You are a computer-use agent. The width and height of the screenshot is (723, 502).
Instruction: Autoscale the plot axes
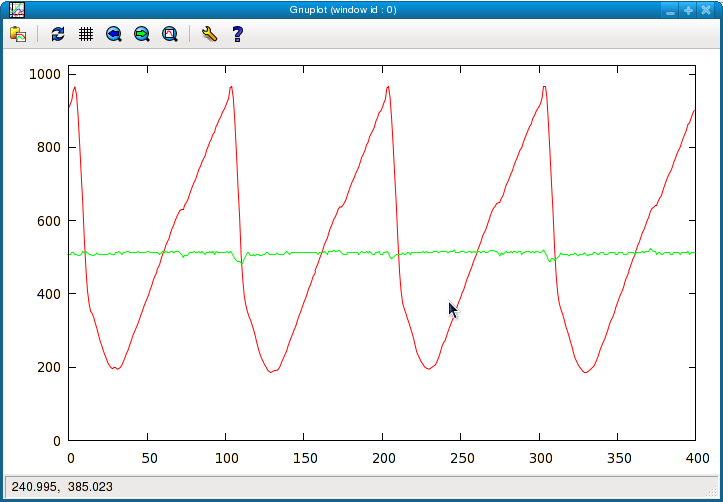click(x=170, y=34)
